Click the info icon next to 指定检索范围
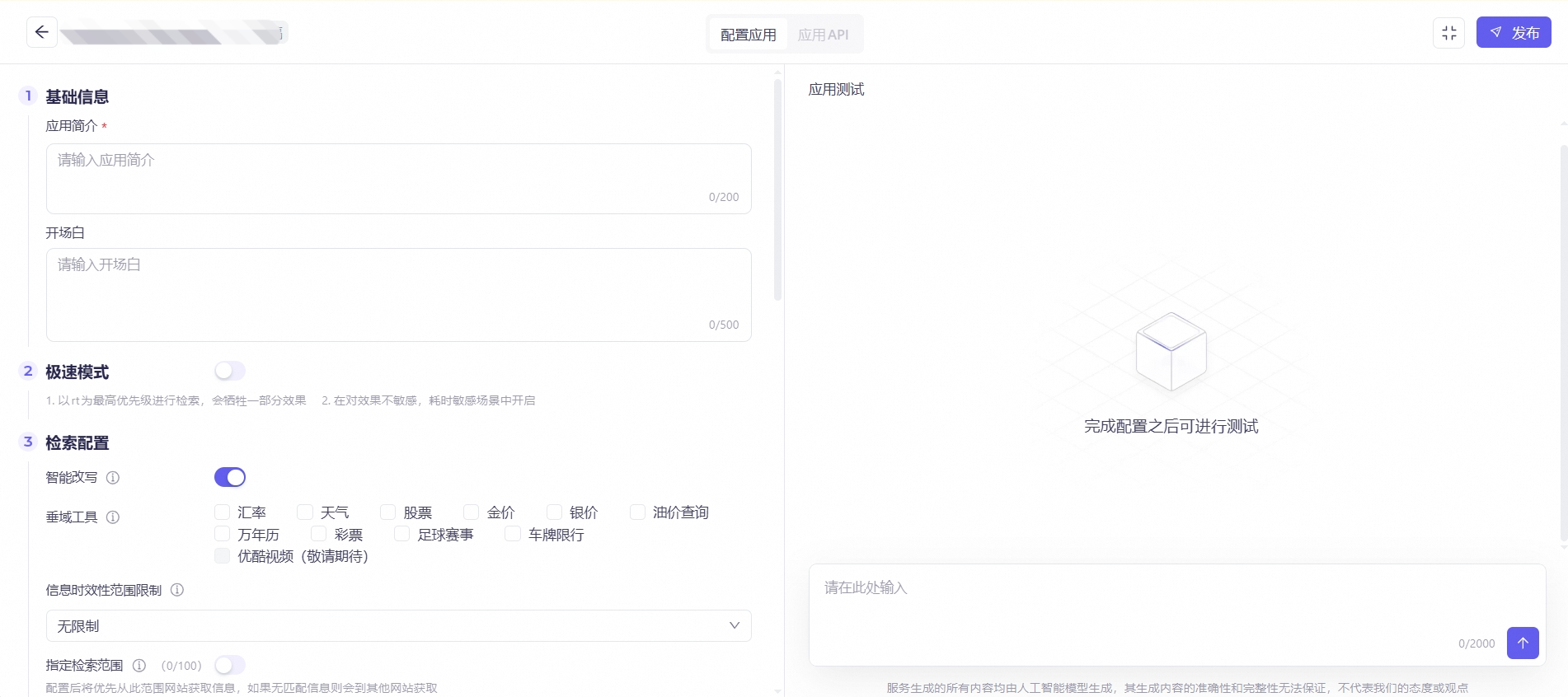This screenshot has width=1568, height=697. 139,665
